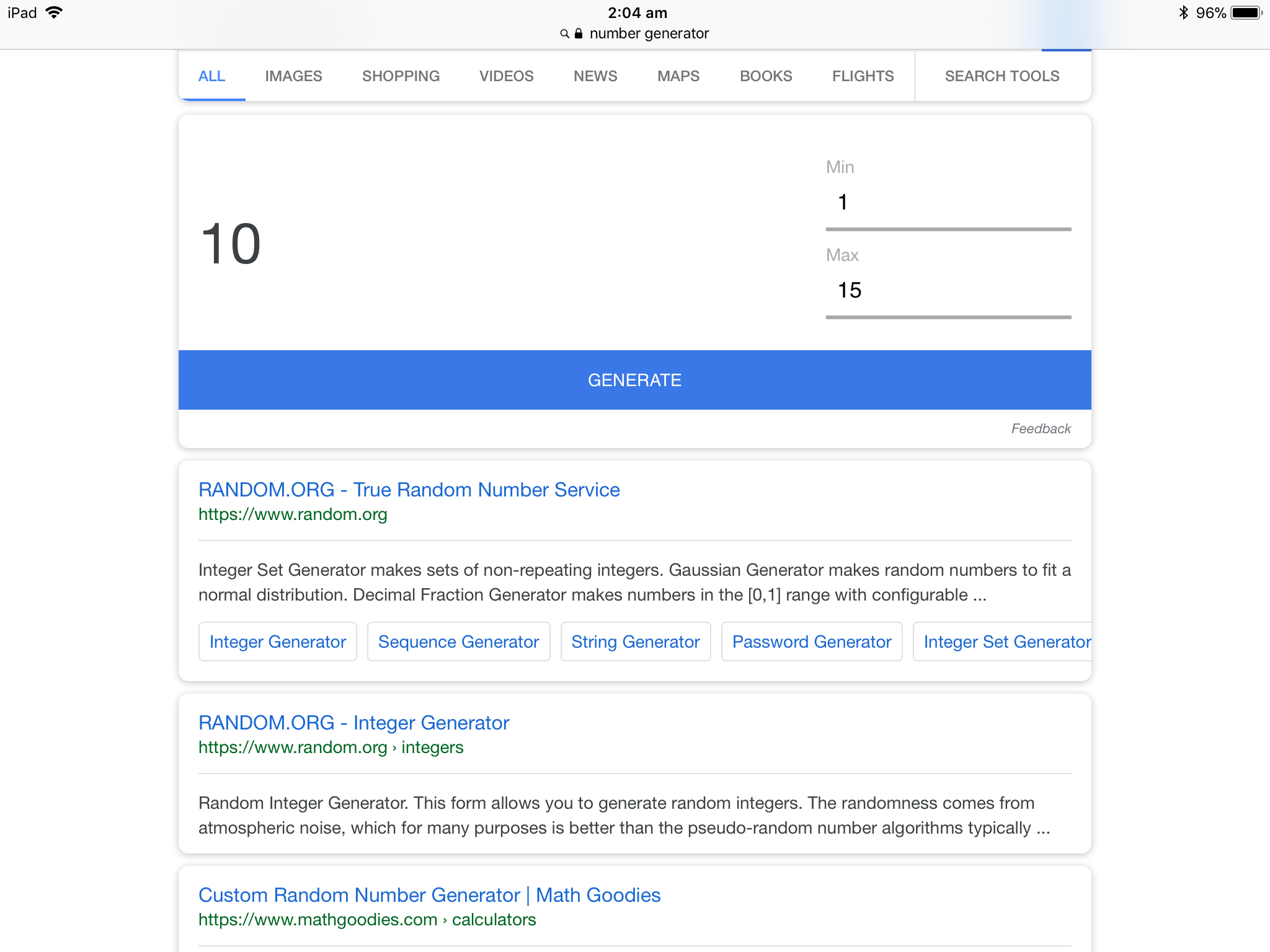Open the Integer Generator sitelink chip
Image resolution: width=1270 pixels, height=952 pixels.
click(x=278, y=641)
